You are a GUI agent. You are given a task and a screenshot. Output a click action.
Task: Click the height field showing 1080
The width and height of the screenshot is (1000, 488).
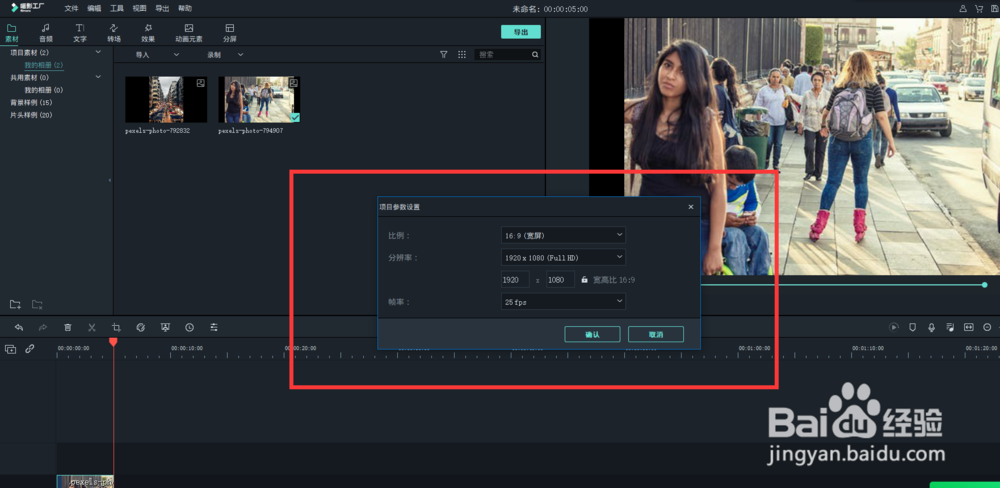[560, 279]
